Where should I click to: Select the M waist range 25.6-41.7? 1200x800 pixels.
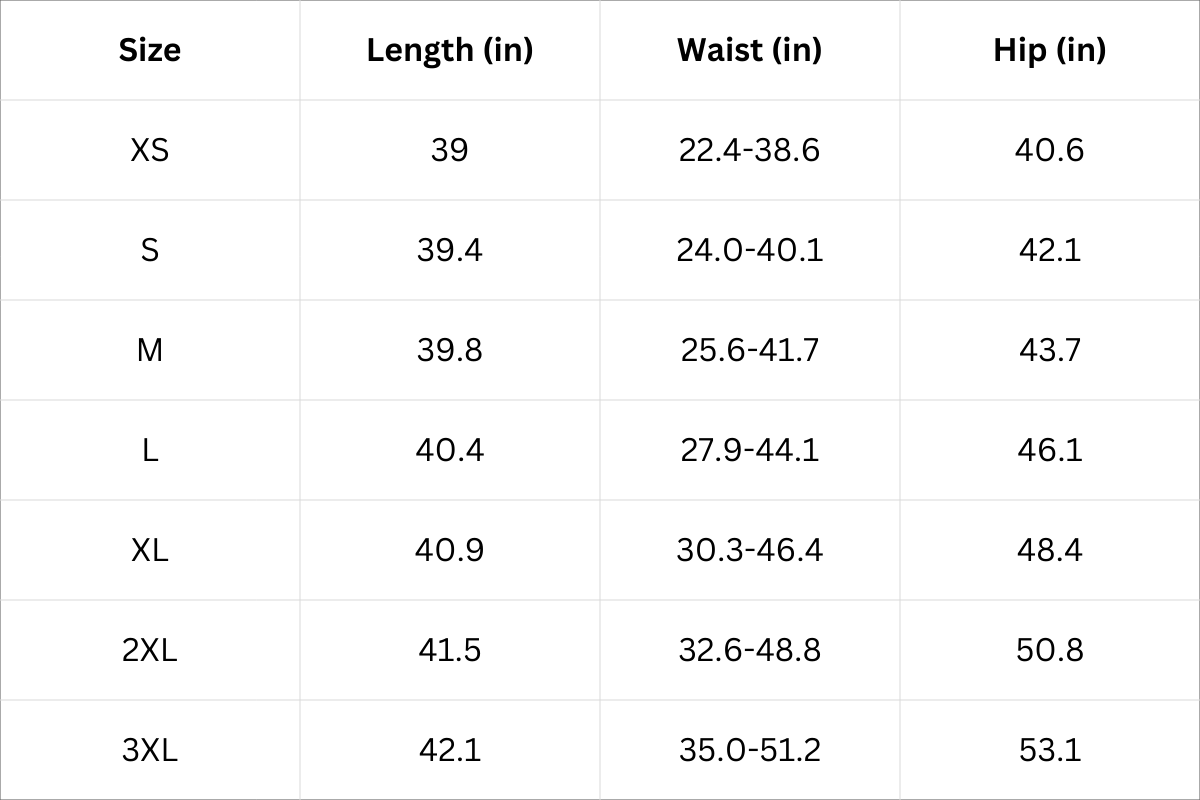click(x=749, y=350)
